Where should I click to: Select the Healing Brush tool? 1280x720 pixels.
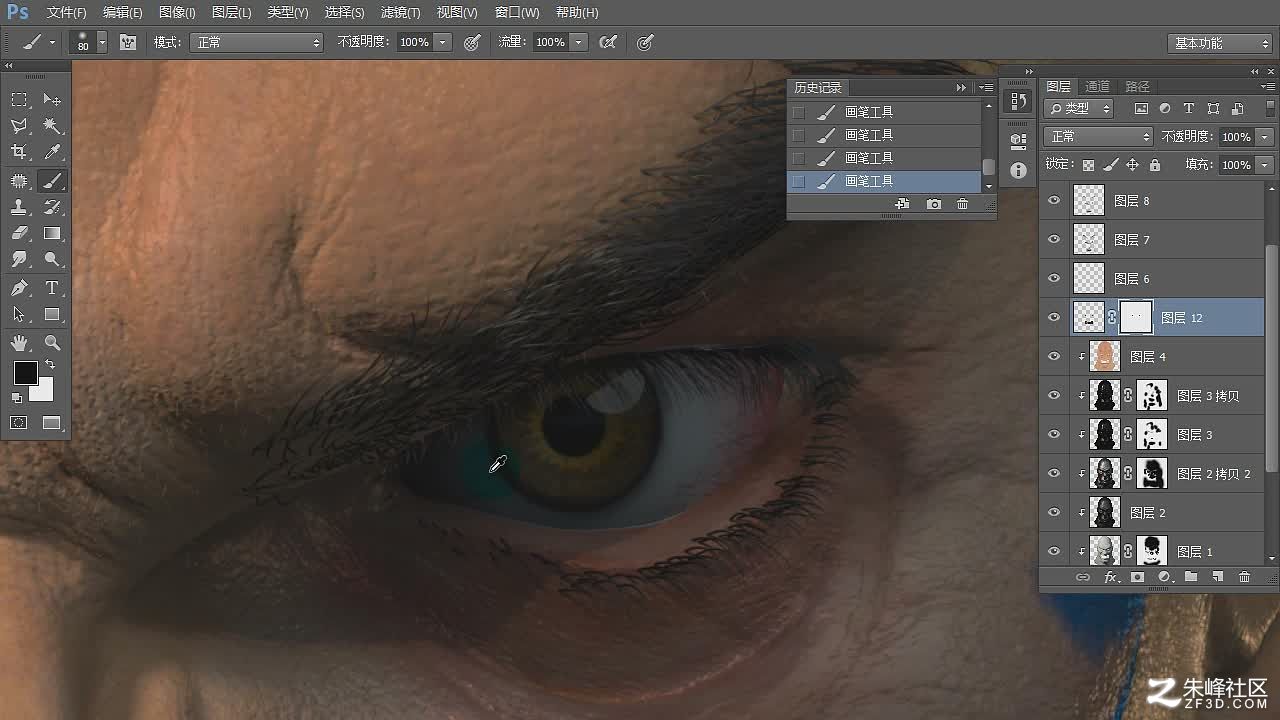click(19, 181)
